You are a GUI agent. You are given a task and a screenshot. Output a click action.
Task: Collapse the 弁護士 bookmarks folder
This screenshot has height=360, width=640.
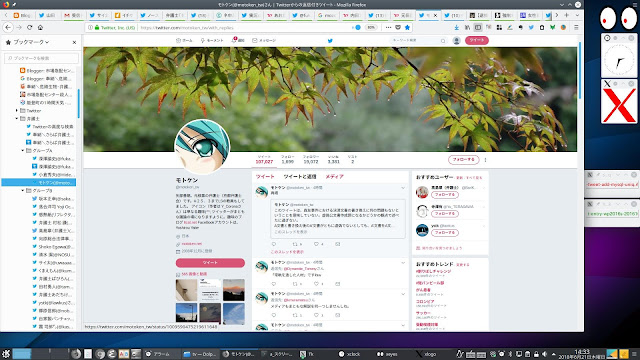click(17, 119)
